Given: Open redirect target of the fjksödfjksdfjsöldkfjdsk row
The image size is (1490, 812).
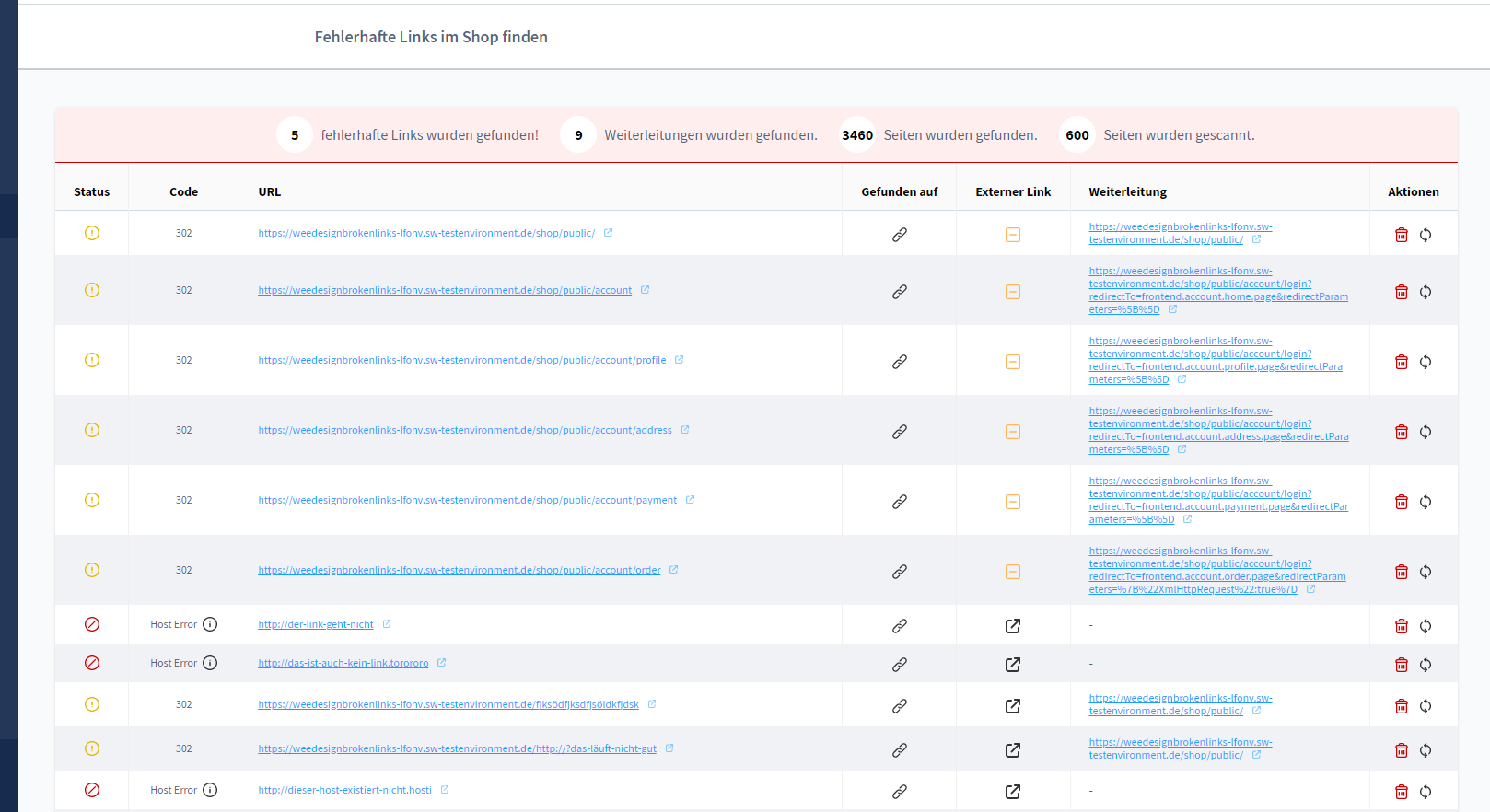Looking at the screenshot, I should pyautogui.click(x=1181, y=704).
